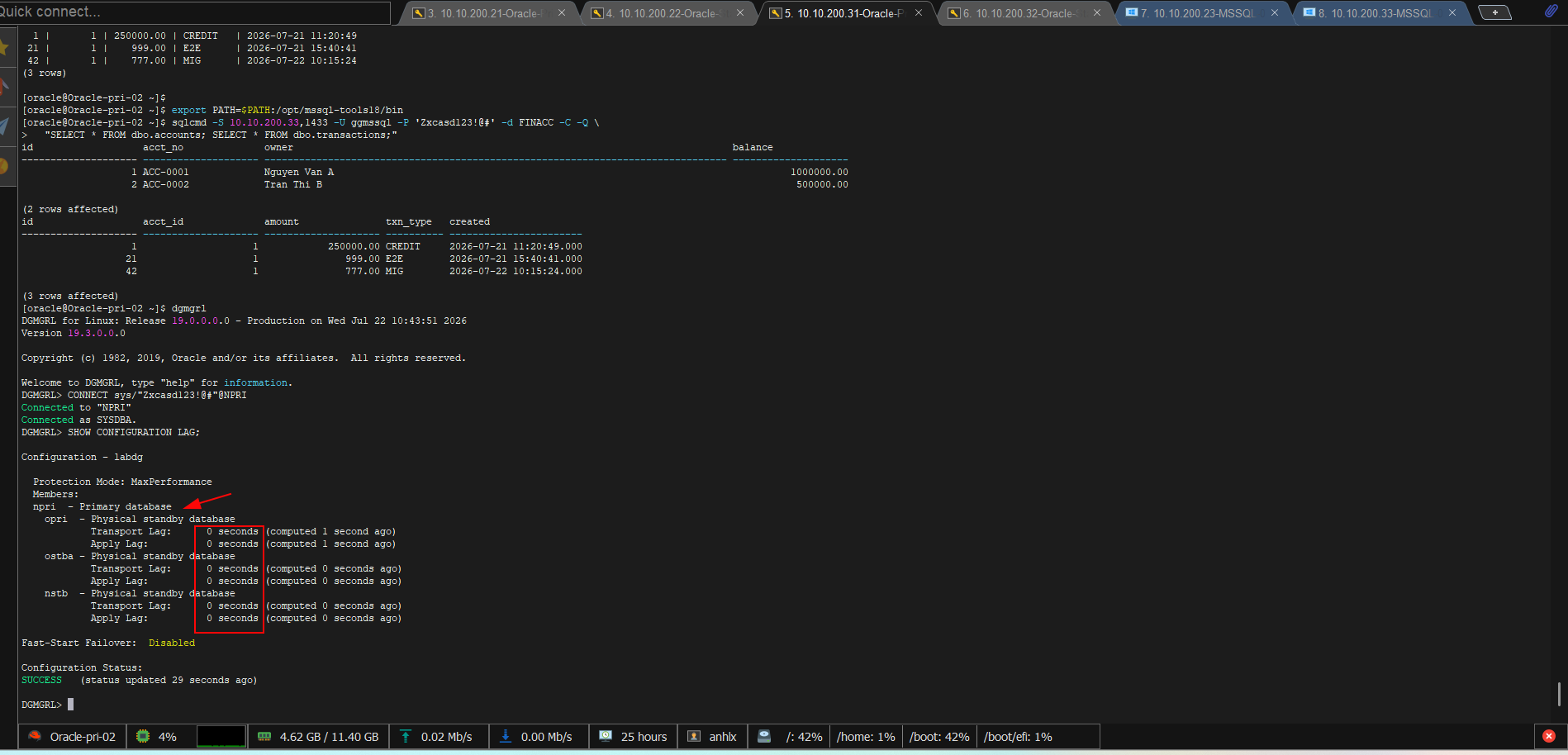1568x755 pixels.
Task: Open tab 6 10.10.200.32-Oracle
Action: pyautogui.click(x=1023, y=13)
